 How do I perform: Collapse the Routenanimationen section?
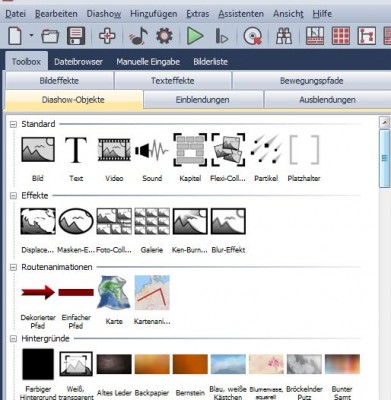pos(13,267)
